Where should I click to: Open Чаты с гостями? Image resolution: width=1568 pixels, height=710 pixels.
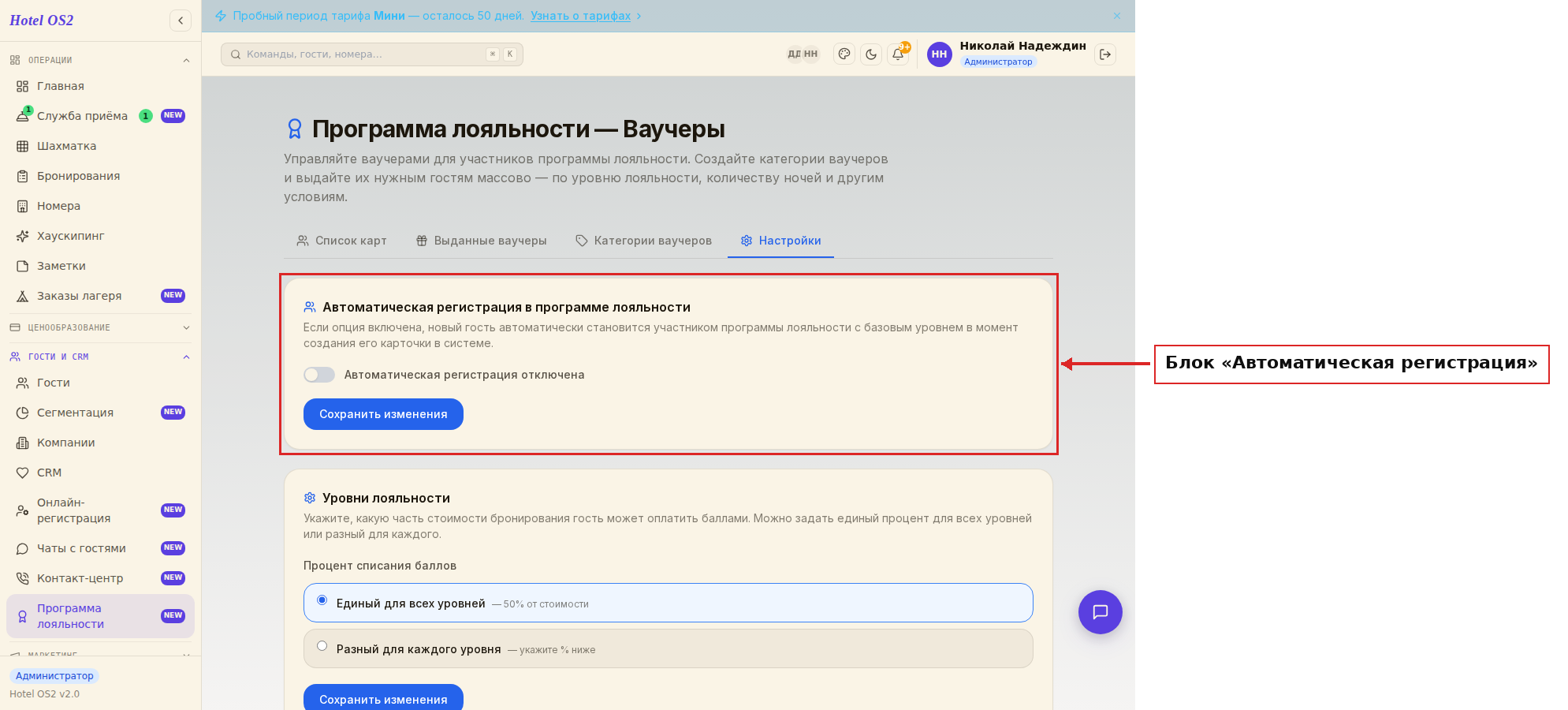coord(100,548)
